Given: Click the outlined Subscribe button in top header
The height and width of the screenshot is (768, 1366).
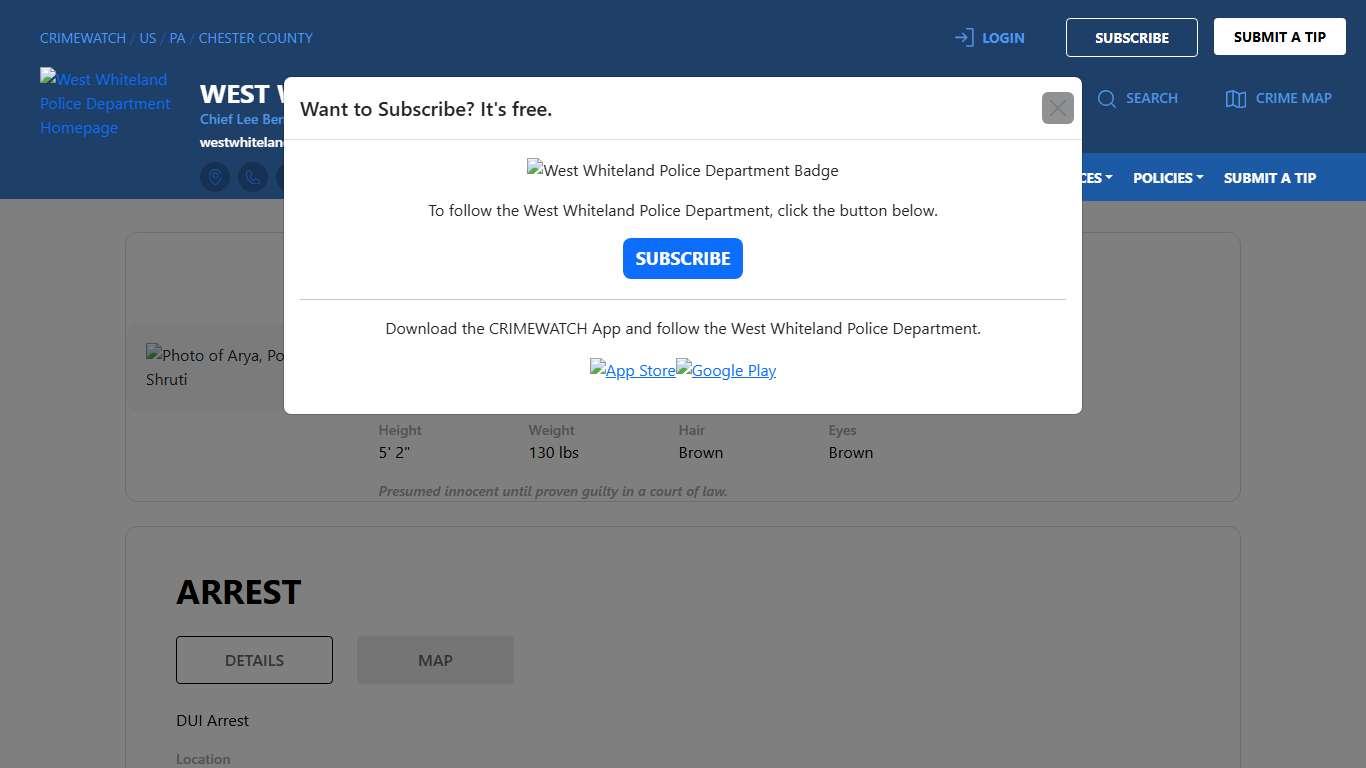Looking at the screenshot, I should point(1131,38).
